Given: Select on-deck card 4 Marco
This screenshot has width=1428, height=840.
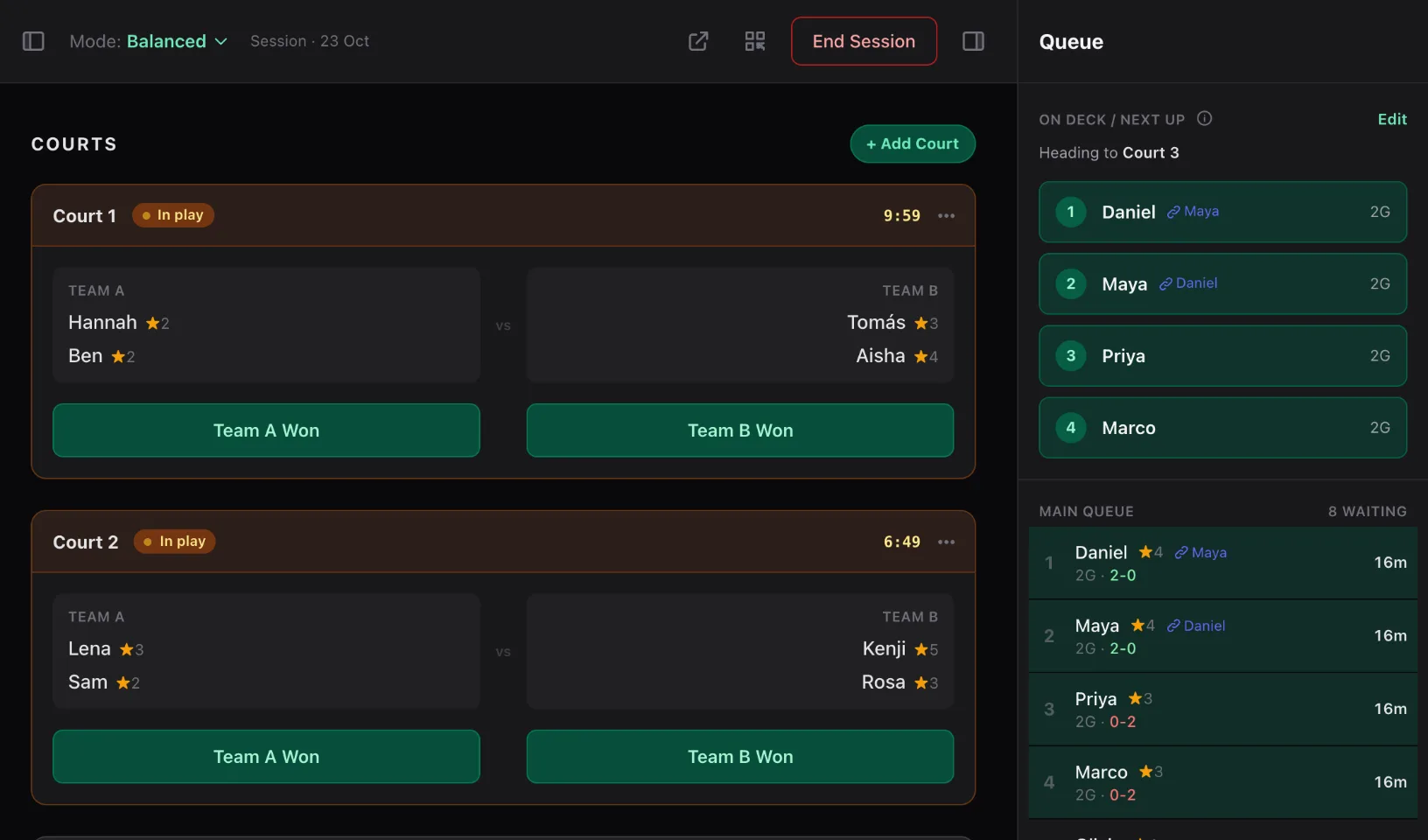Looking at the screenshot, I should 1222,428.
